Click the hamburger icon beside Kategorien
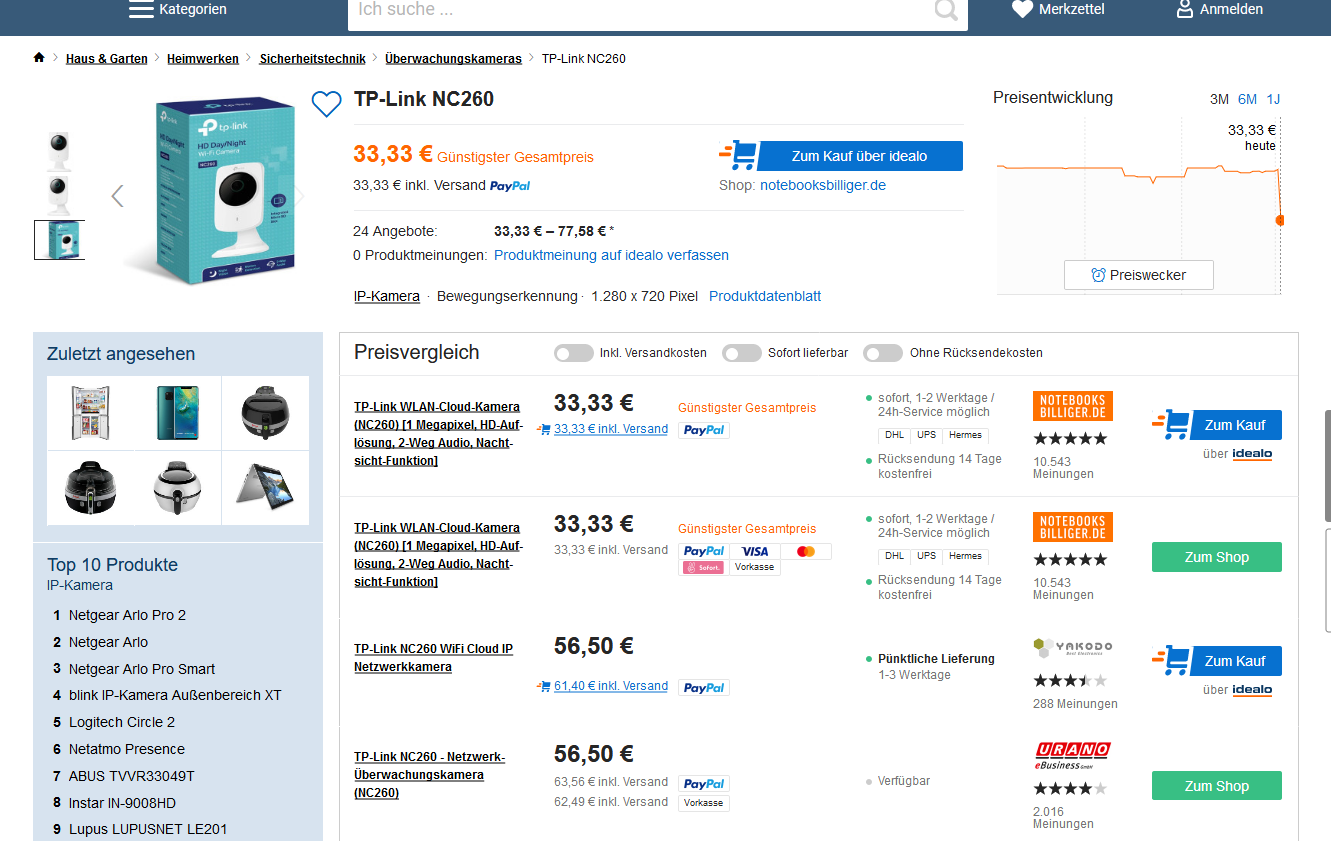 141,10
